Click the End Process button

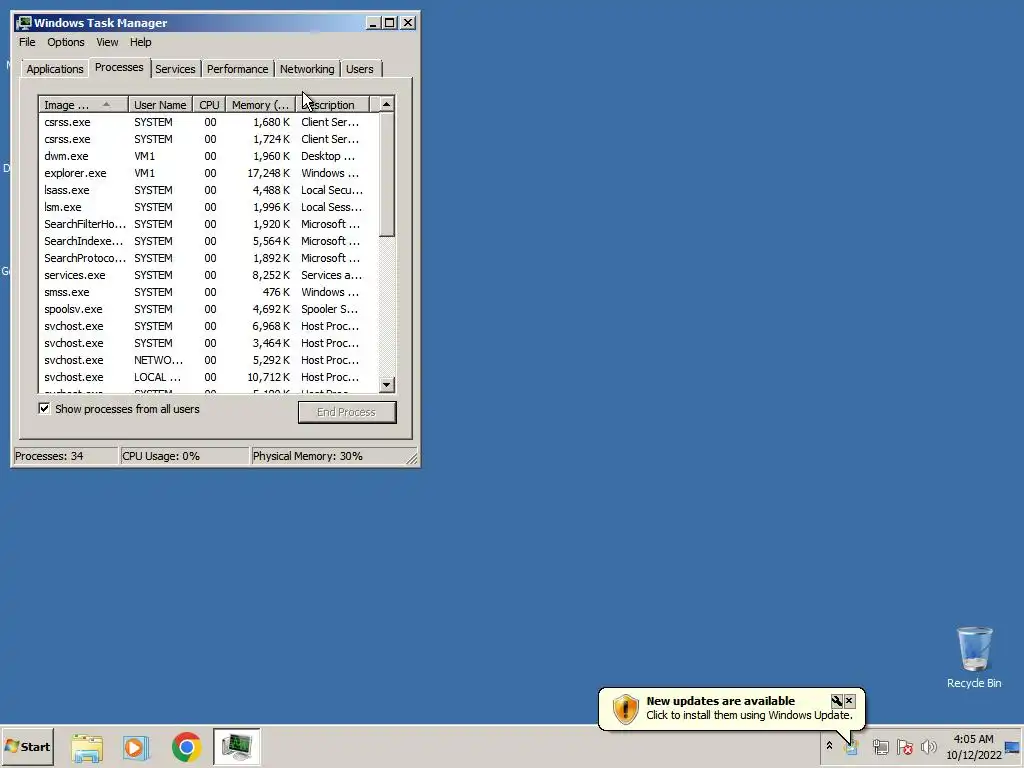(x=347, y=412)
